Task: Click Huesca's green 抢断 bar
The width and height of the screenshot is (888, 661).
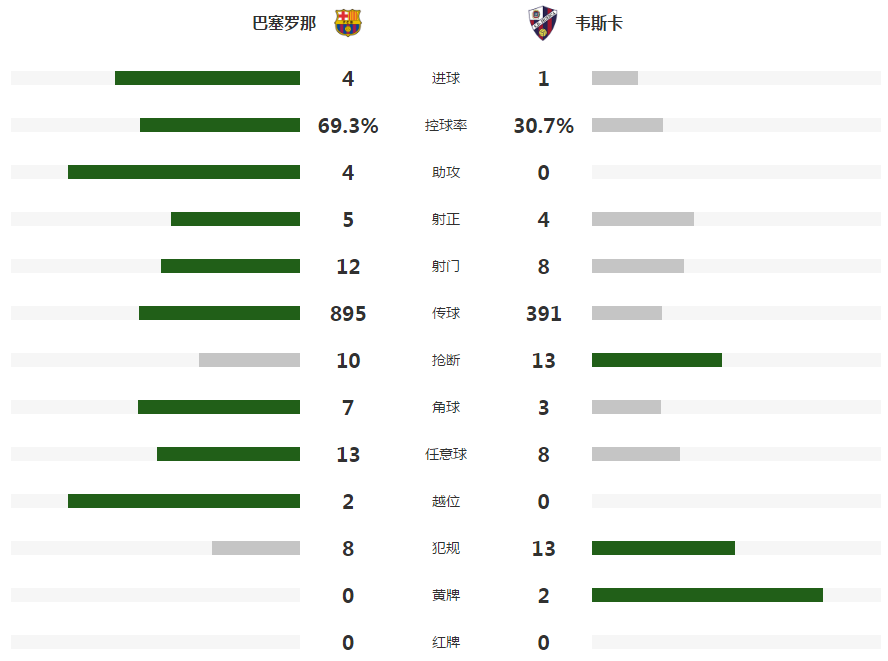Action: pos(657,360)
